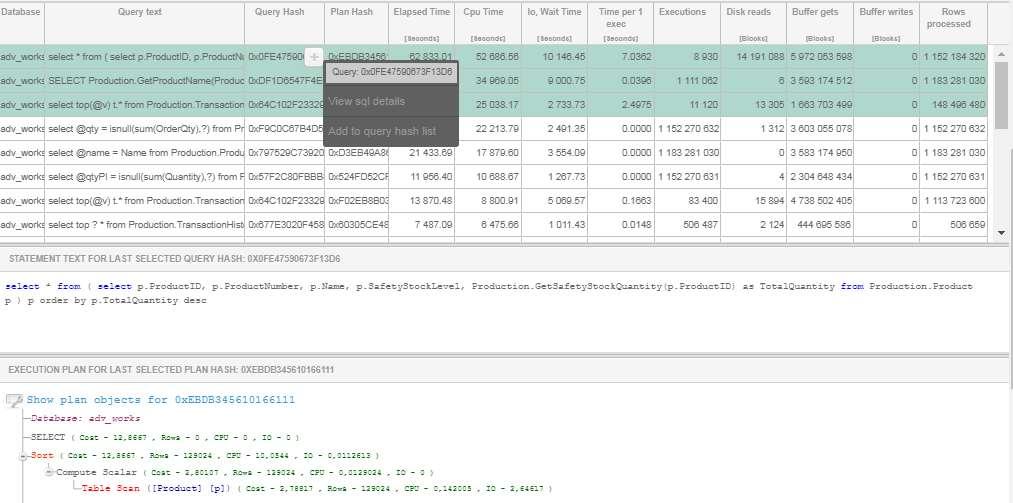Viewport: 1013px width, 503px height.
Task: Collapse the Compute Scalar plan node
Action: pos(50,473)
